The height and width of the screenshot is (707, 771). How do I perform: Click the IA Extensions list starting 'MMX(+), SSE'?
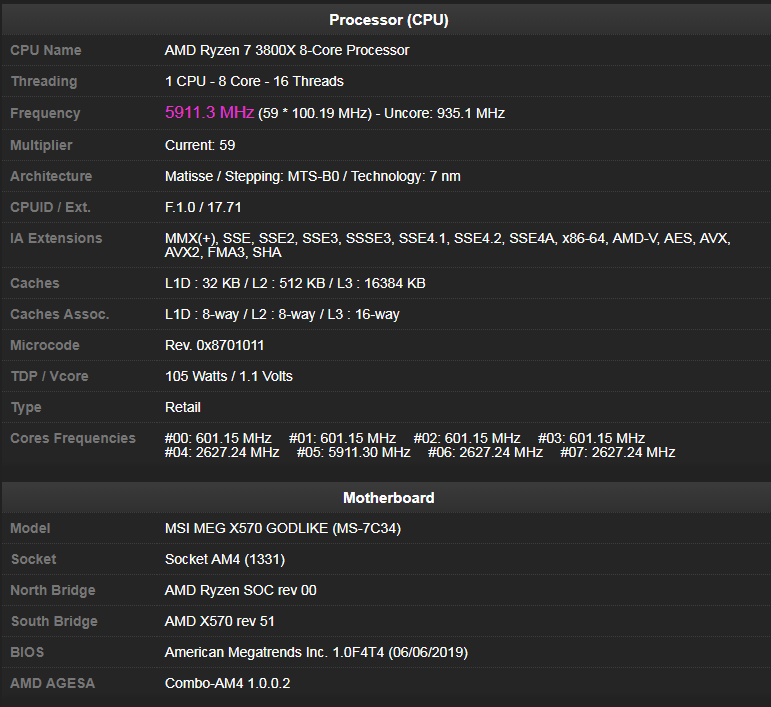pyautogui.click(x=447, y=245)
